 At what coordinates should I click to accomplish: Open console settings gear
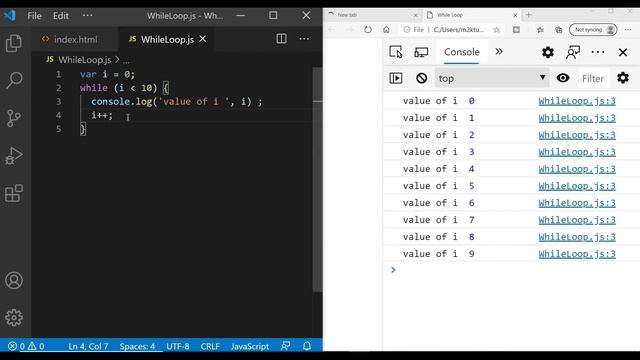[623, 78]
